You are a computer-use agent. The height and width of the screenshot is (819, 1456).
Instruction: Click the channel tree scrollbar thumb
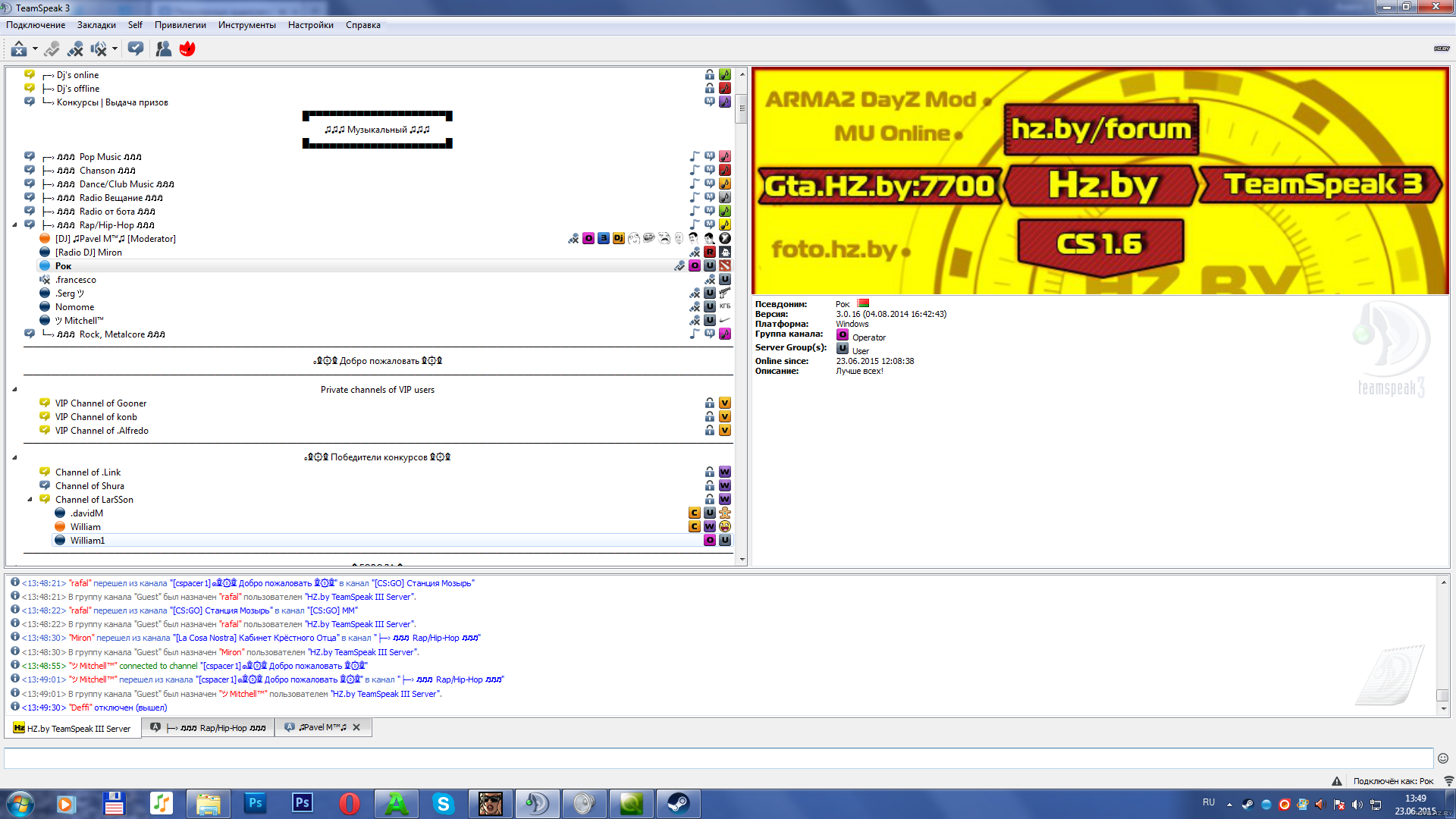[x=742, y=108]
